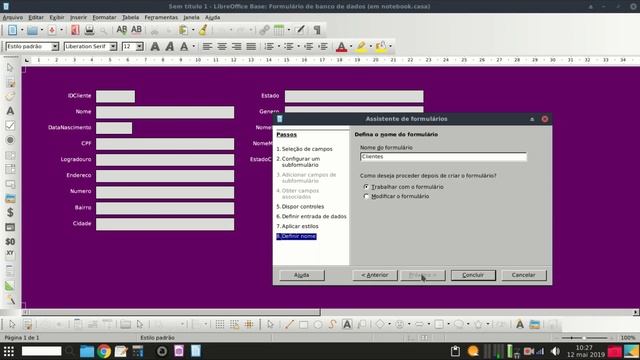This screenshot has height=360, width=640.
Task: Toggle formatting marks pilcrow icon
Action: [317, 30]
